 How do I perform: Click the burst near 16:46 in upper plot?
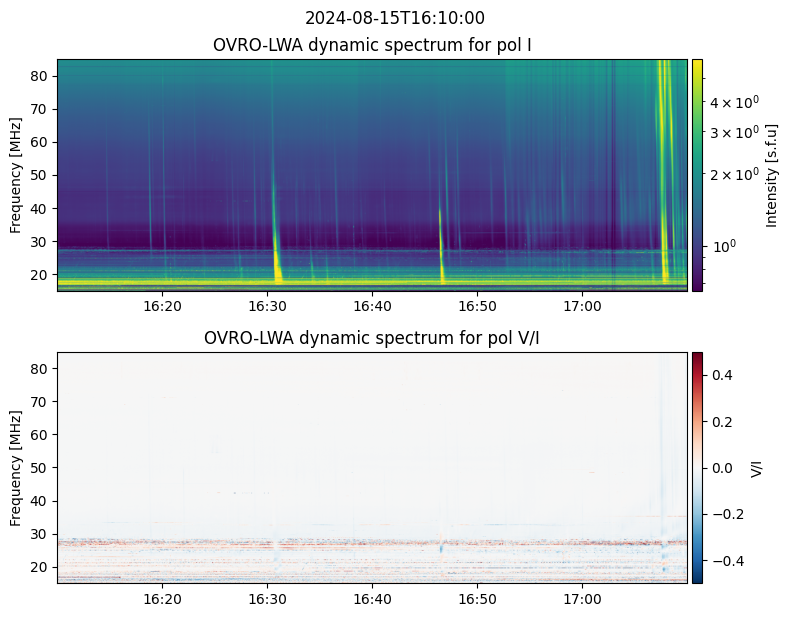441,247
